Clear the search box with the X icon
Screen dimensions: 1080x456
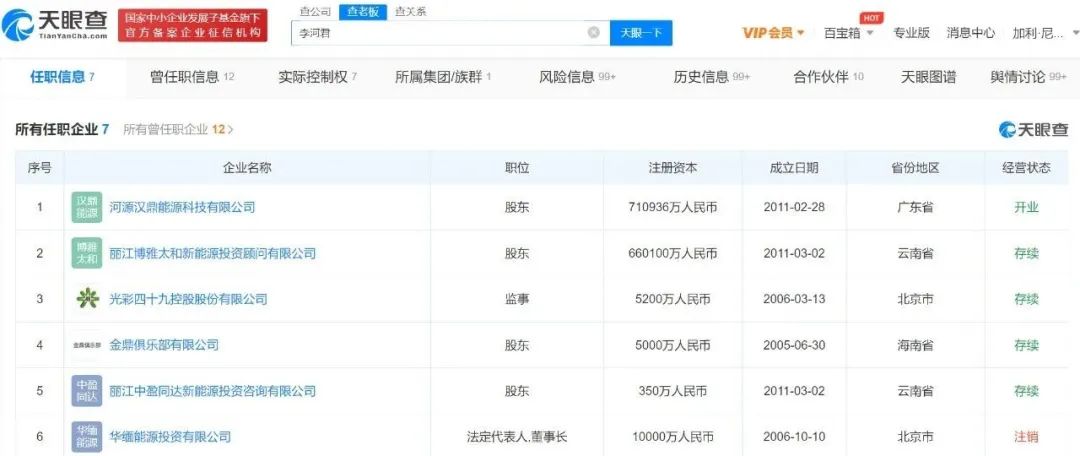pyautogui.click(x=593, y=32)
